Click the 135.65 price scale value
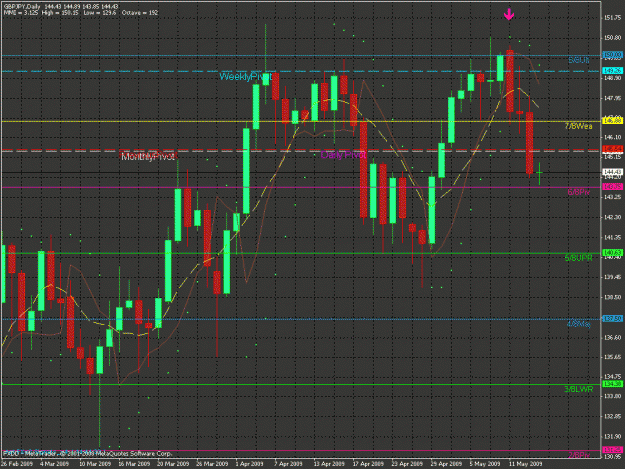625x469 pixels. point(613,357)
